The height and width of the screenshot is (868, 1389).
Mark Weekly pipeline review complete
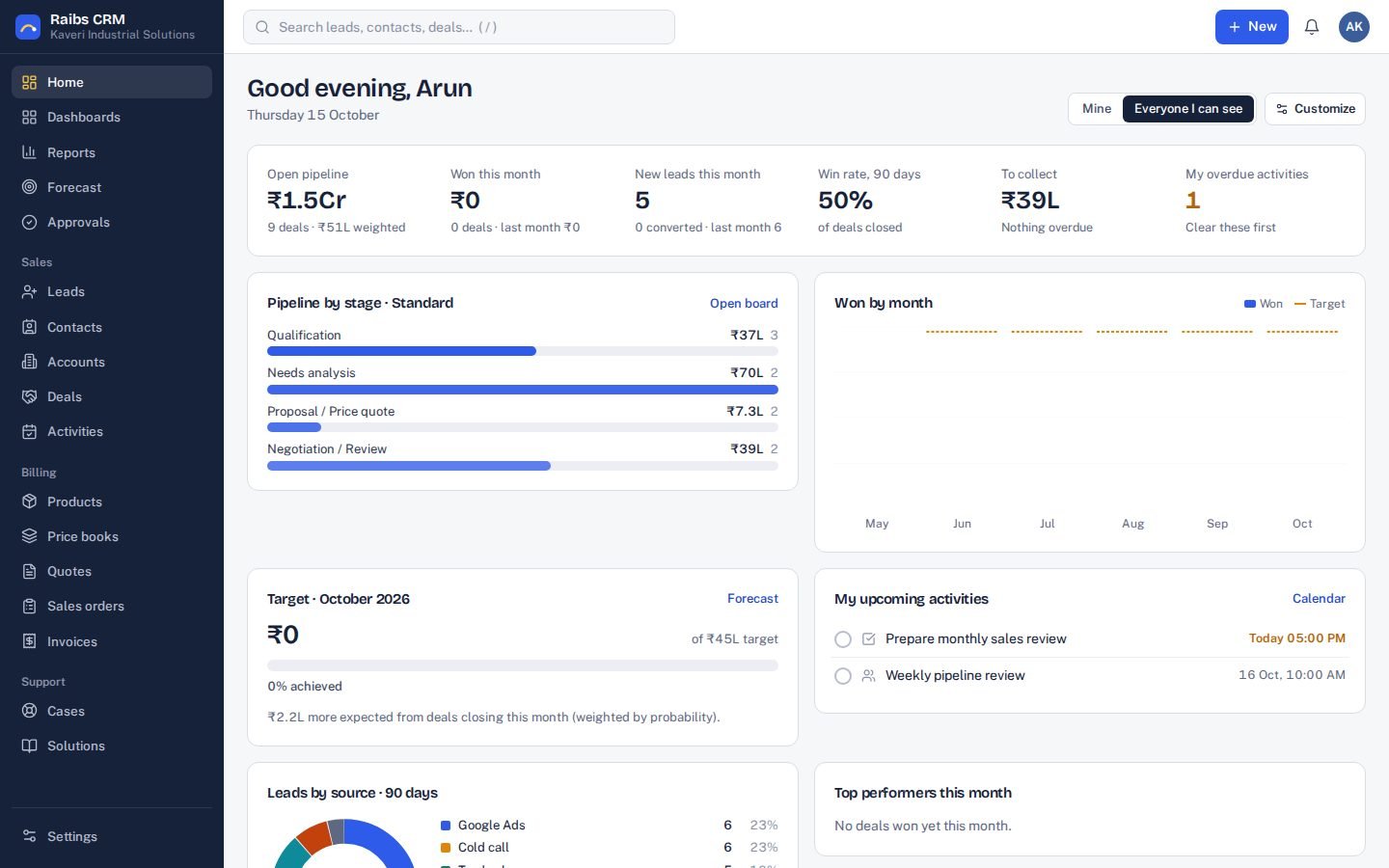[843, 676]
